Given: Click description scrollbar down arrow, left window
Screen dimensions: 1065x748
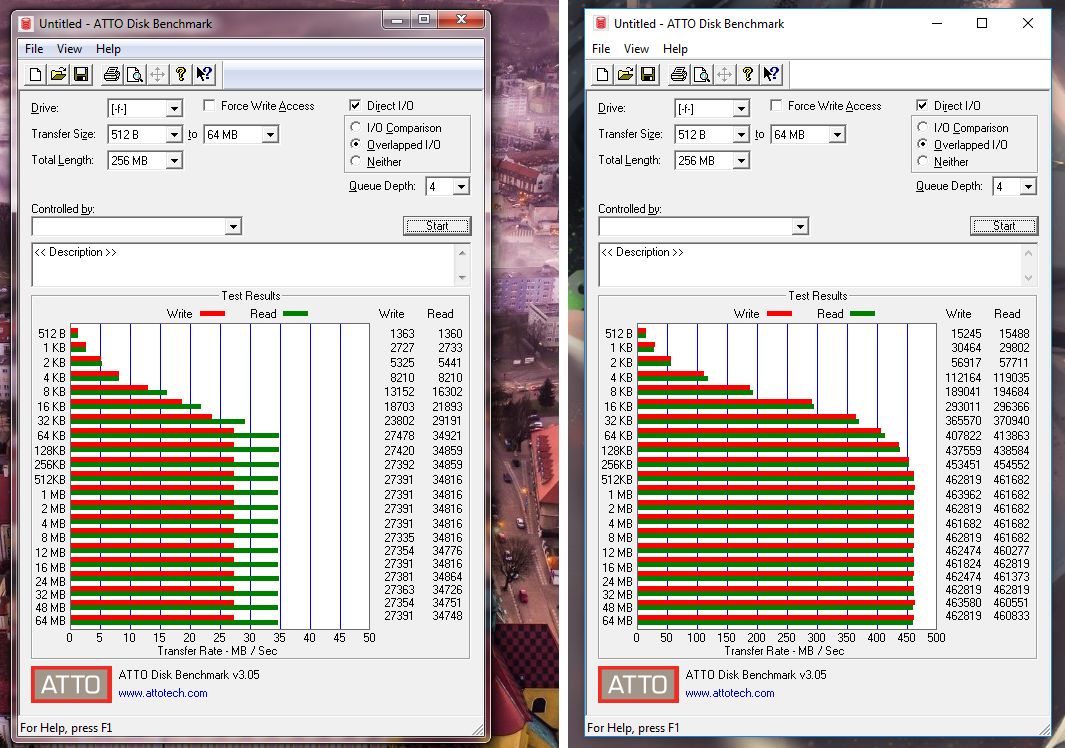Looking at the screenshot, I should (x=463, y=277).
